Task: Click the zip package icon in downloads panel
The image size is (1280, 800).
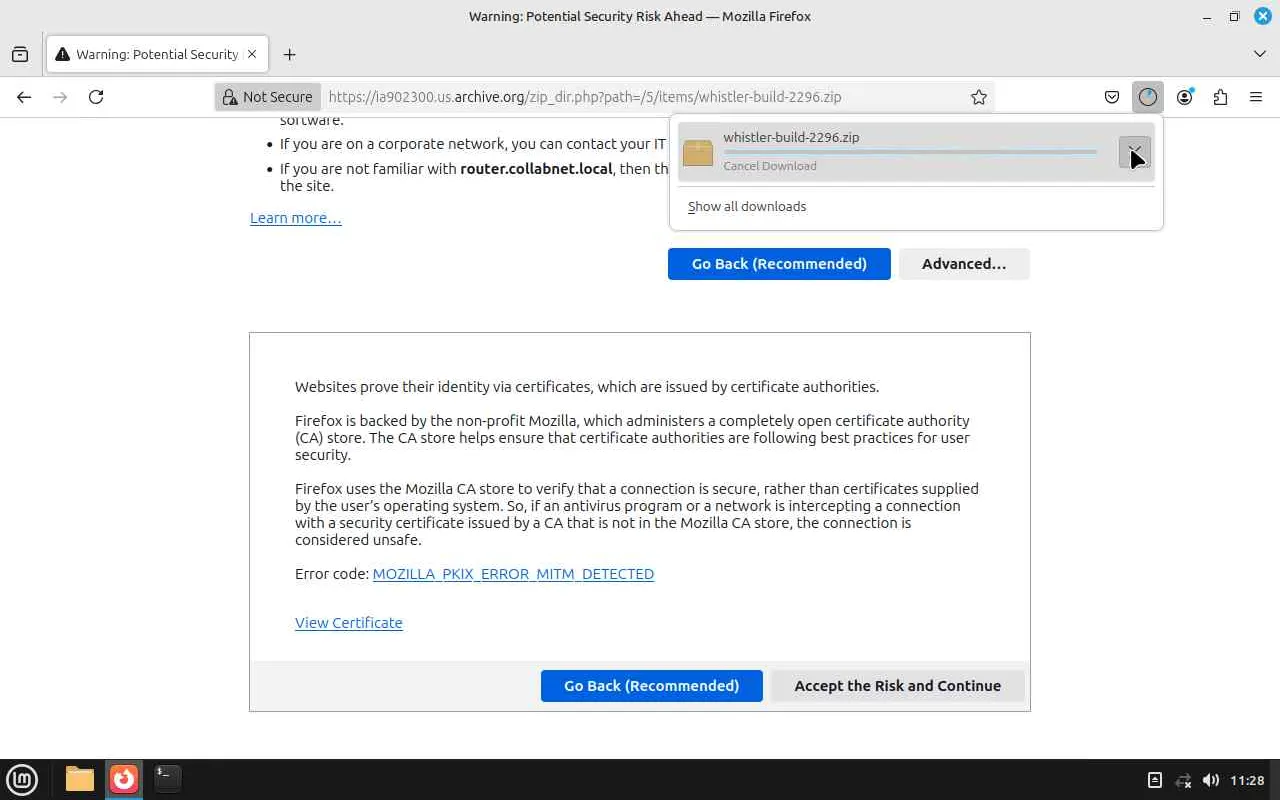Action: tap(698, 152)
